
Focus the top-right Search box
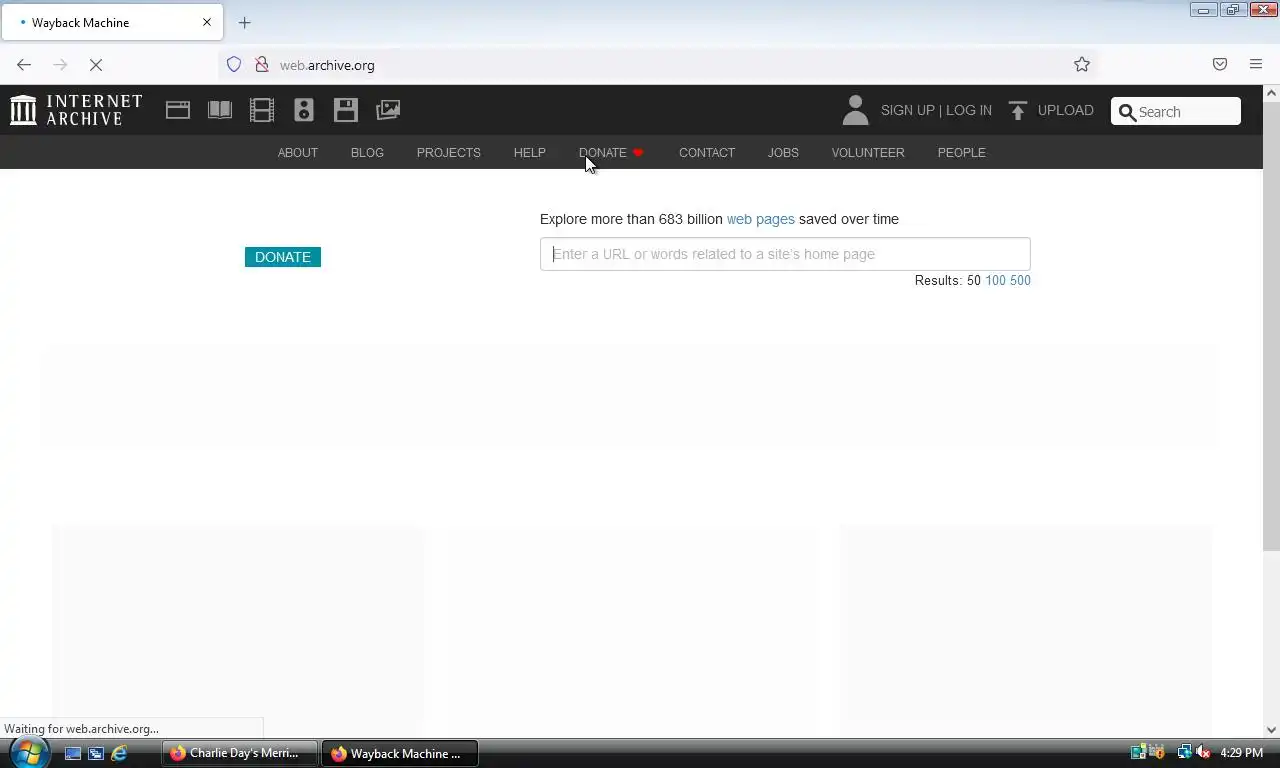[1176, 111]
